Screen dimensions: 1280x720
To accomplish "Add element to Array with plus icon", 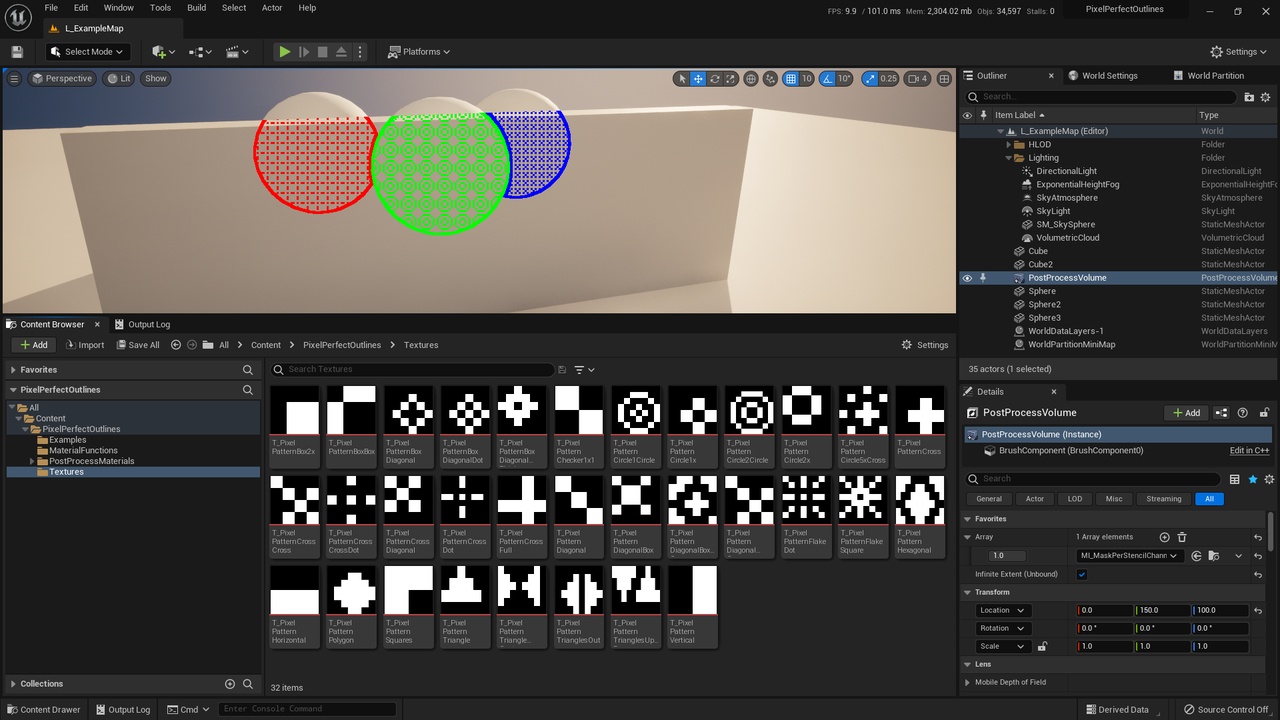I will 1164,537.
